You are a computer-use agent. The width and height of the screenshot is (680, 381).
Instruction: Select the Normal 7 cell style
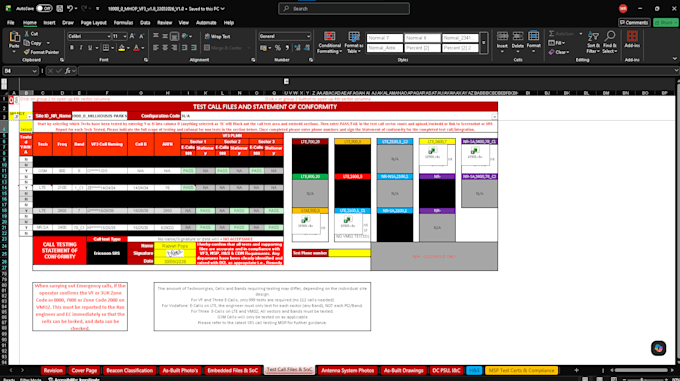[385, 38]
